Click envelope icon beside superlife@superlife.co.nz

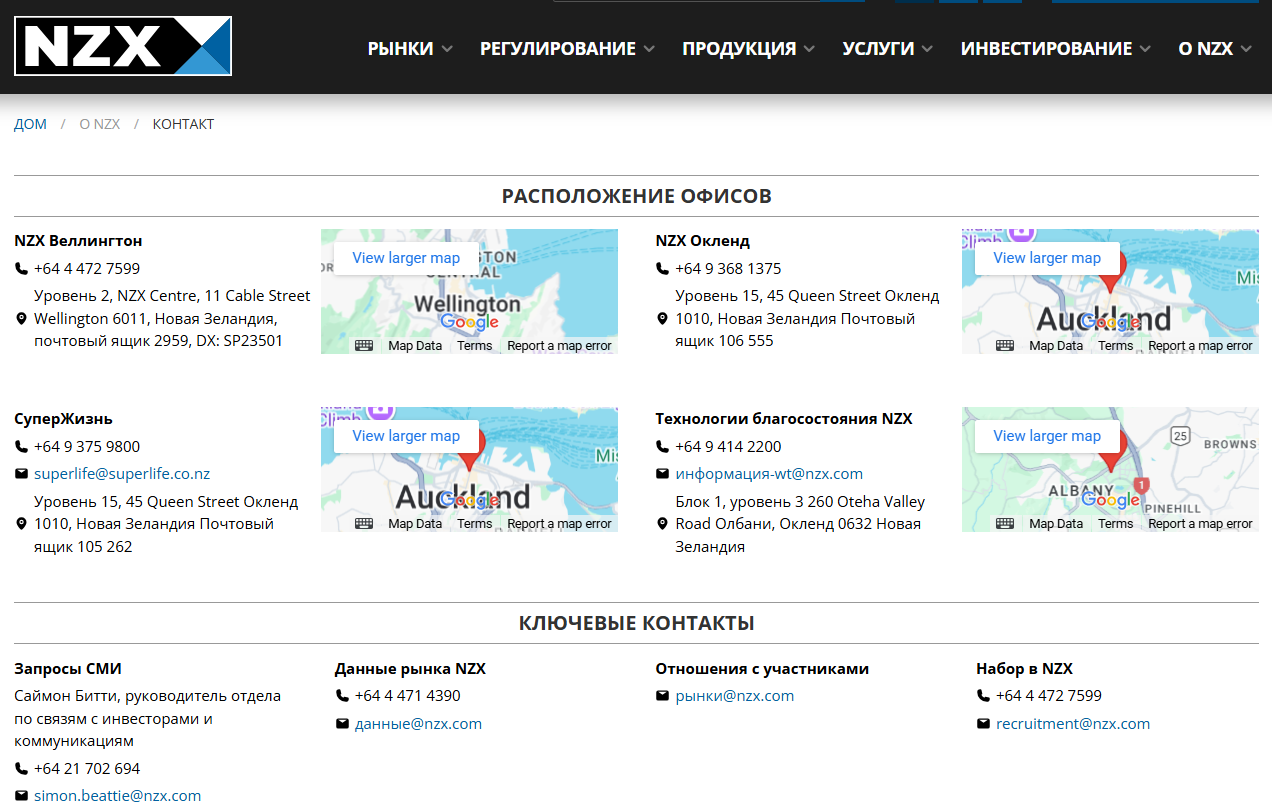(21, 474)
